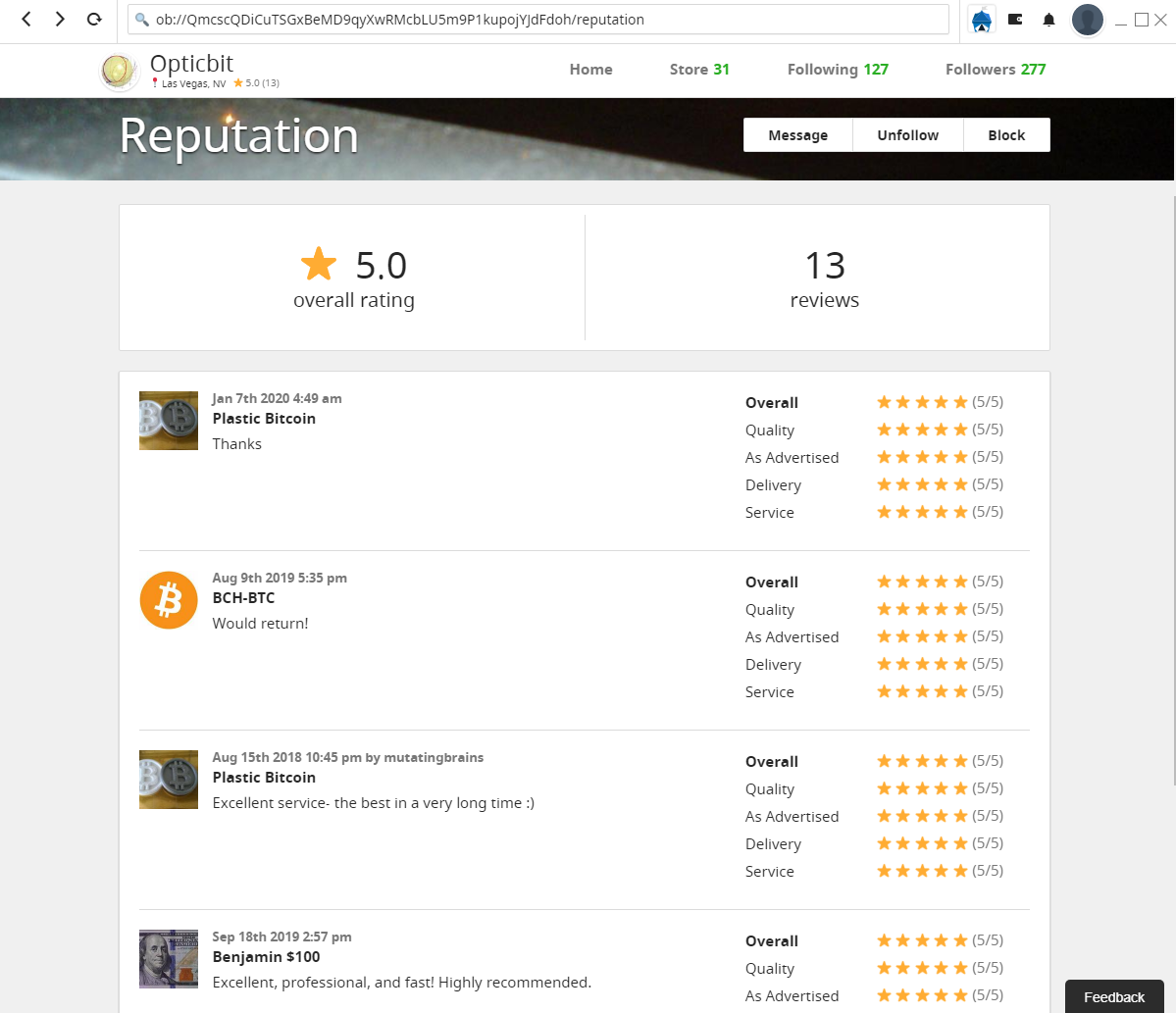Click the Opticbit store avatar
The image size is (1176, 1013).
pyautogui.click(x=120, y=72)
